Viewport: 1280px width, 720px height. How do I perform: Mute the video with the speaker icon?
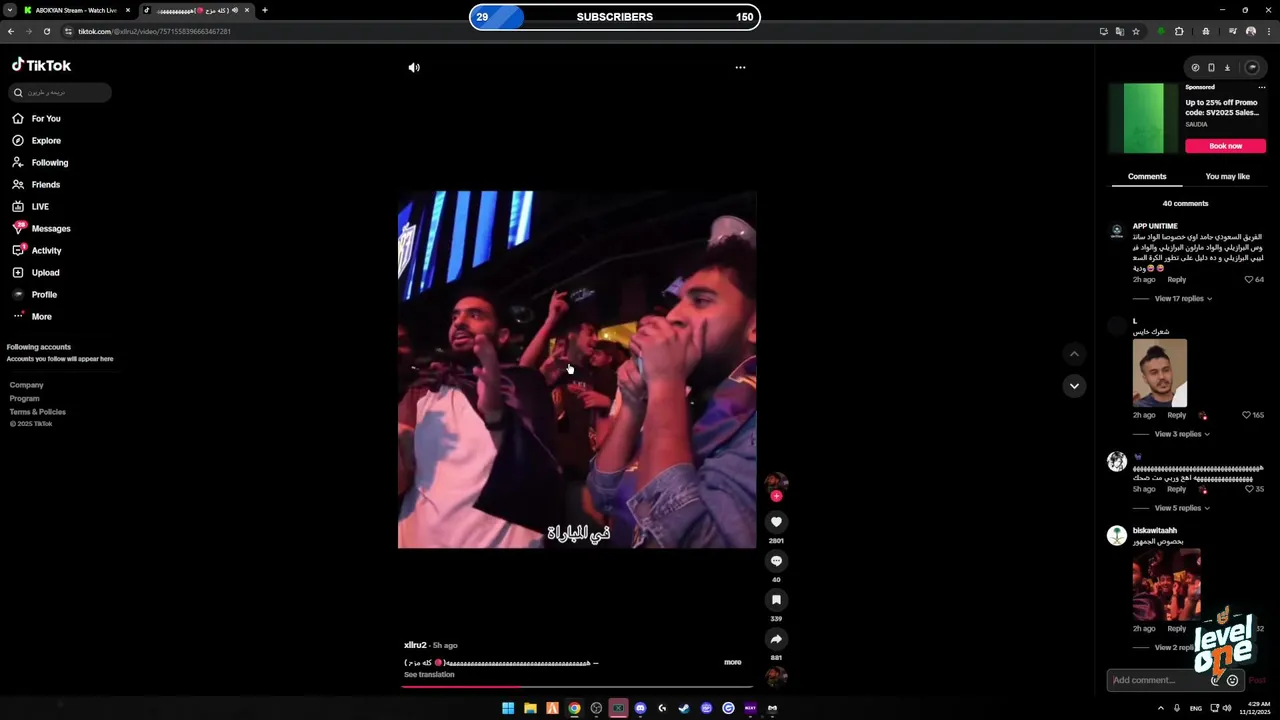[x=414, y=68]
